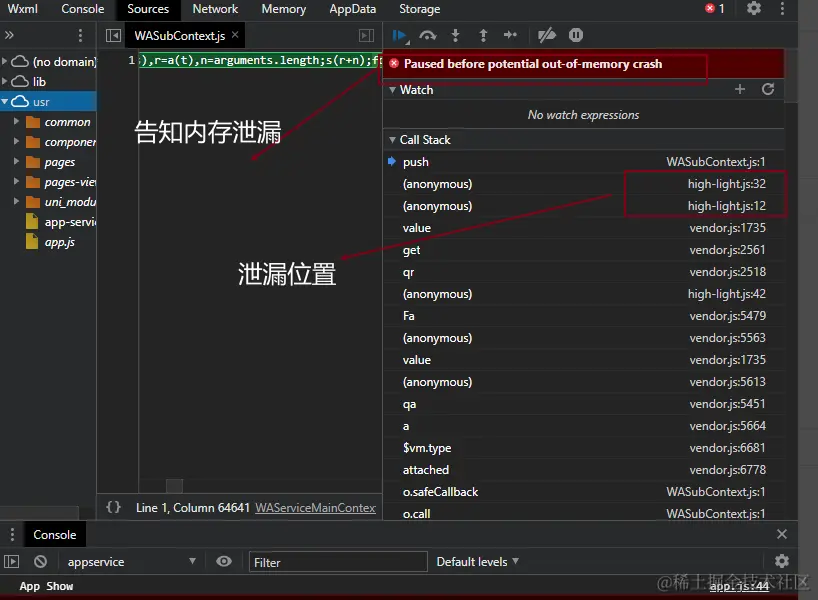Expand the components folder
This screenshot has width=818, height=600.
pyautogui.click(x=16, y=141)
